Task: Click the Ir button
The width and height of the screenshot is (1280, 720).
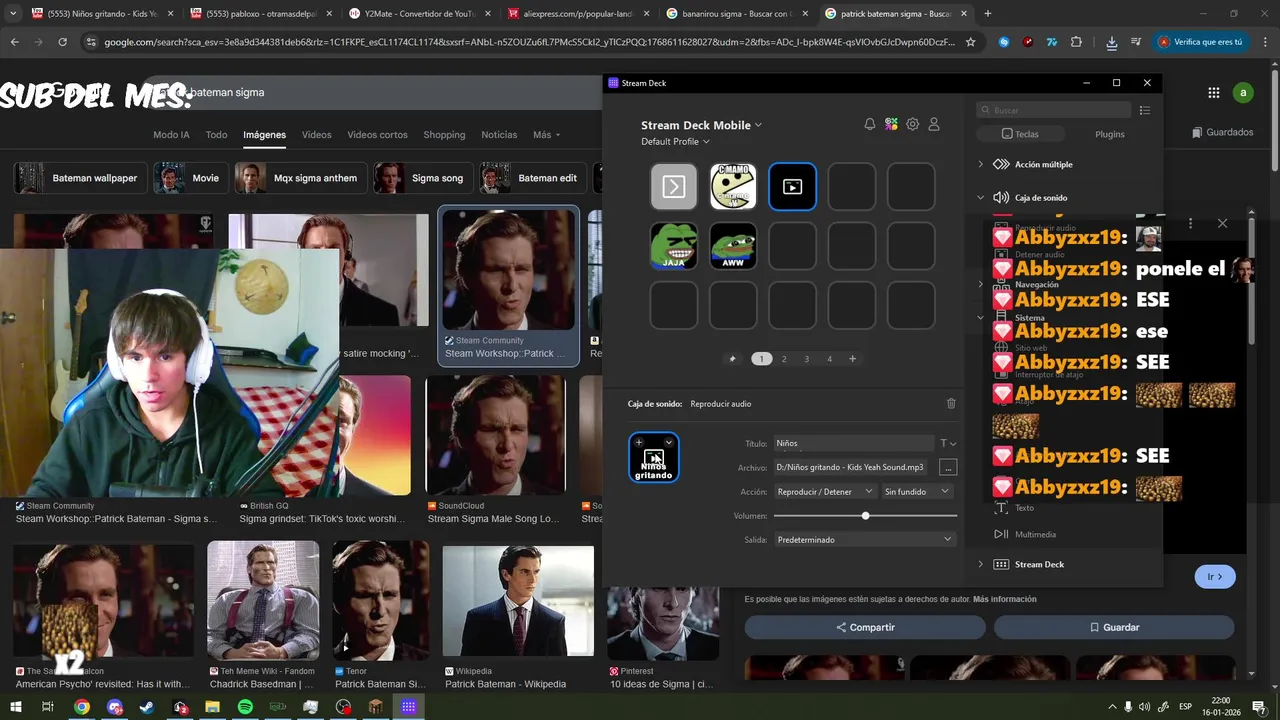Action: pos(1215,577)
